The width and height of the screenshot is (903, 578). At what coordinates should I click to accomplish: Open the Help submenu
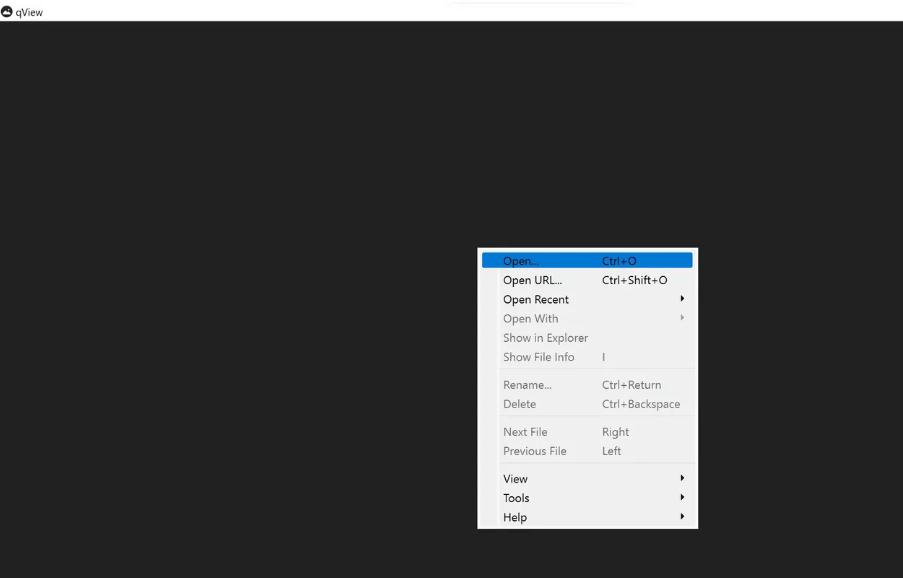click(587, 518)
